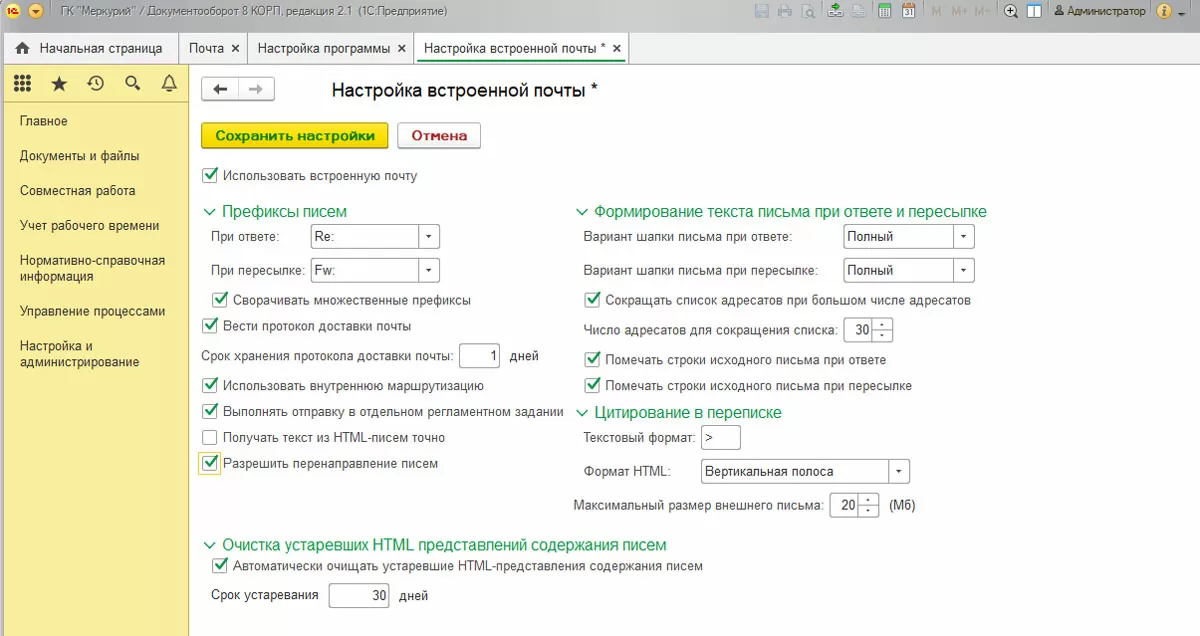
Task: Toggle Использовать внутреннюю маршрутизацию checkbox
Action: [210, 385]
